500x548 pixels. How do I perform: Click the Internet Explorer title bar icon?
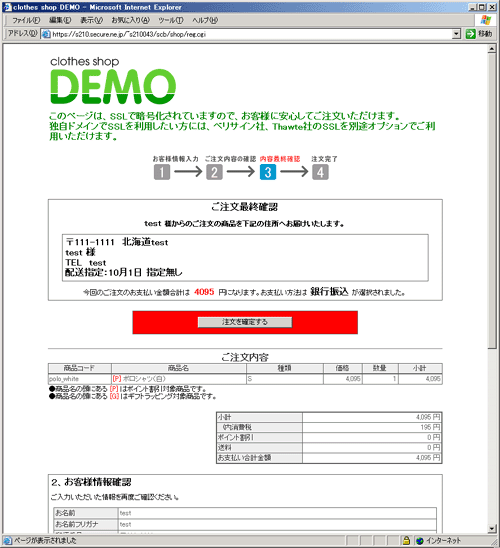[x=7, y=7]
